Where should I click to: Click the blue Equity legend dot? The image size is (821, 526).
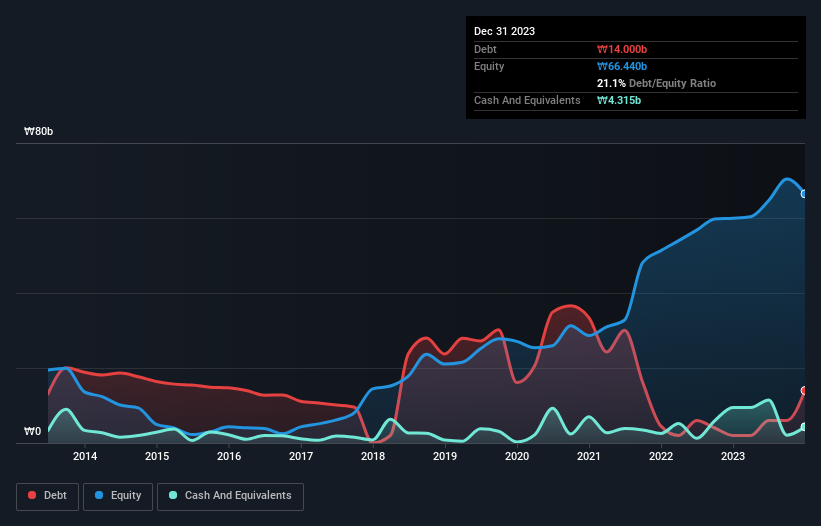[x=99, y=495]
